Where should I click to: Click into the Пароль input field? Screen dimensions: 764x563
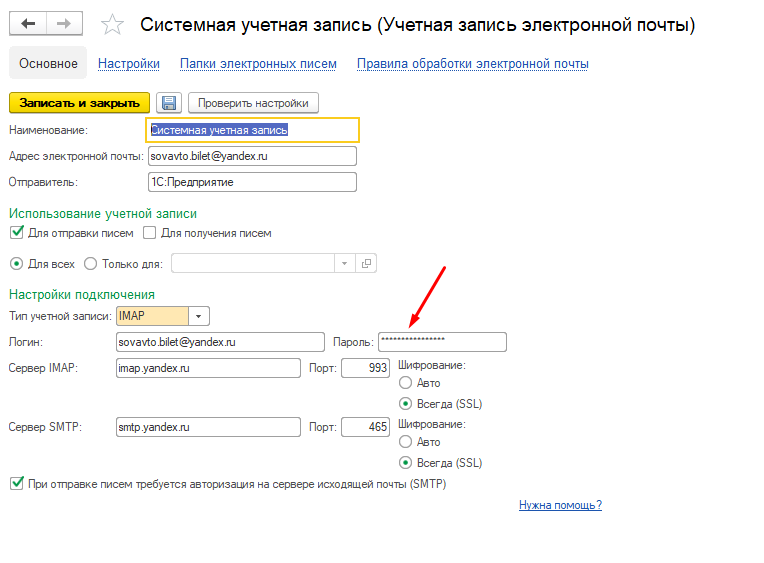[x=442, y=342]
